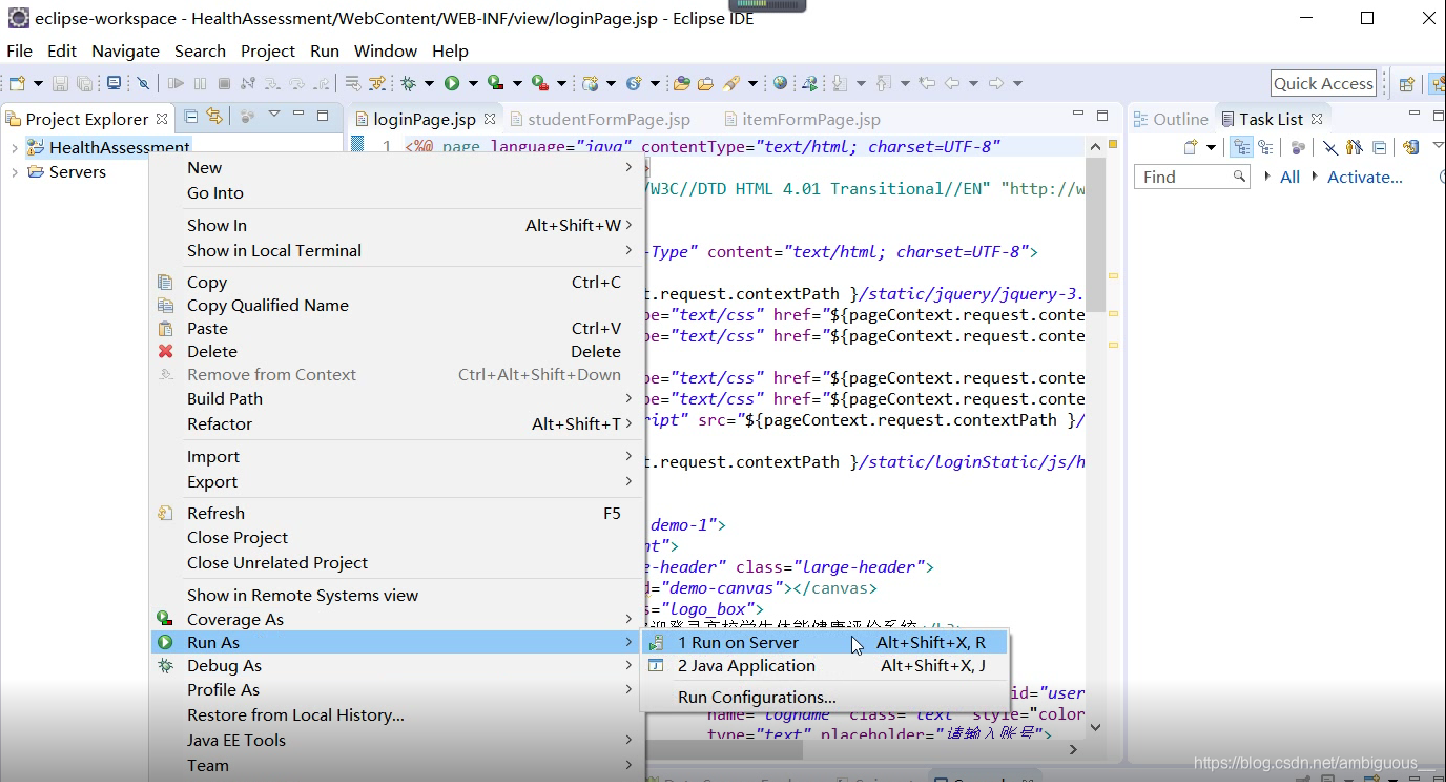The height and width of the screenshot is (782, 1446).
Task: Open a Terminal from the toolbar icon
Action: coord(114,83)
